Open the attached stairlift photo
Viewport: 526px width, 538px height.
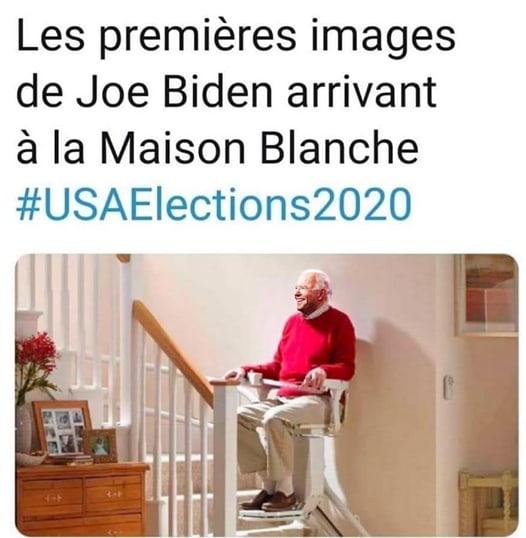point(267,395)
